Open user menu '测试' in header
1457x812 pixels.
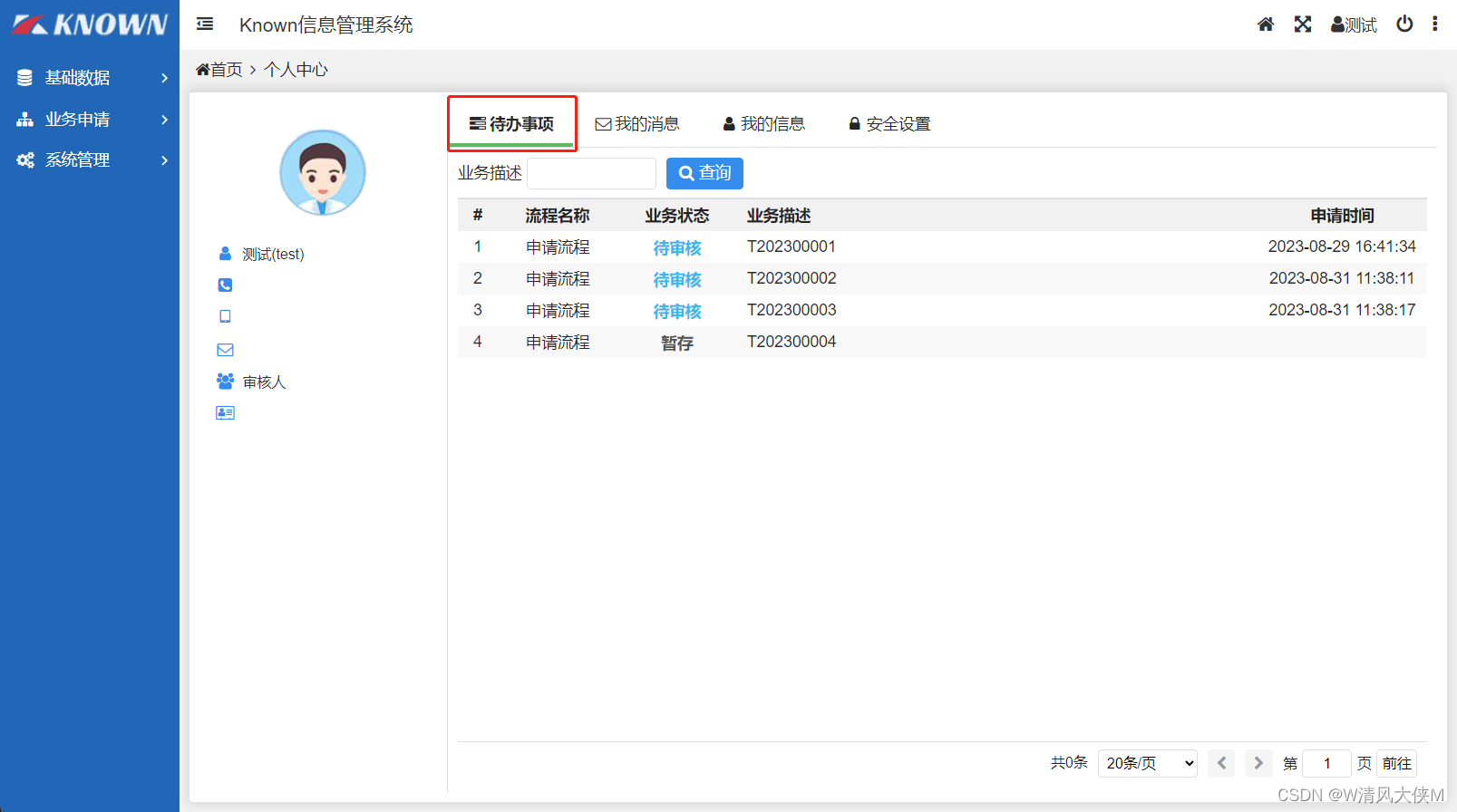click(1354, 24)
